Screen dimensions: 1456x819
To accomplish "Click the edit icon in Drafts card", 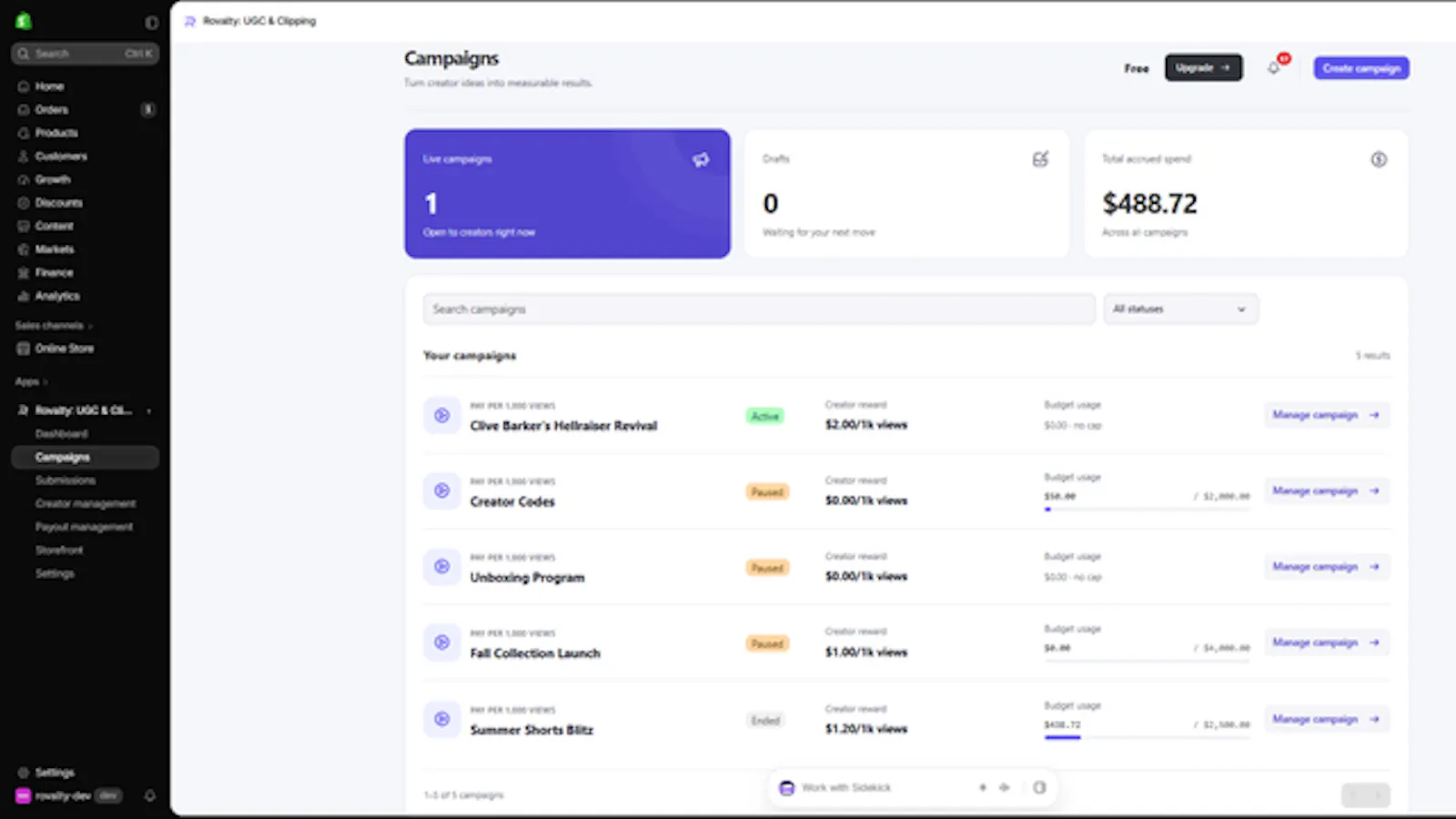I will [x=1040, y=159].
